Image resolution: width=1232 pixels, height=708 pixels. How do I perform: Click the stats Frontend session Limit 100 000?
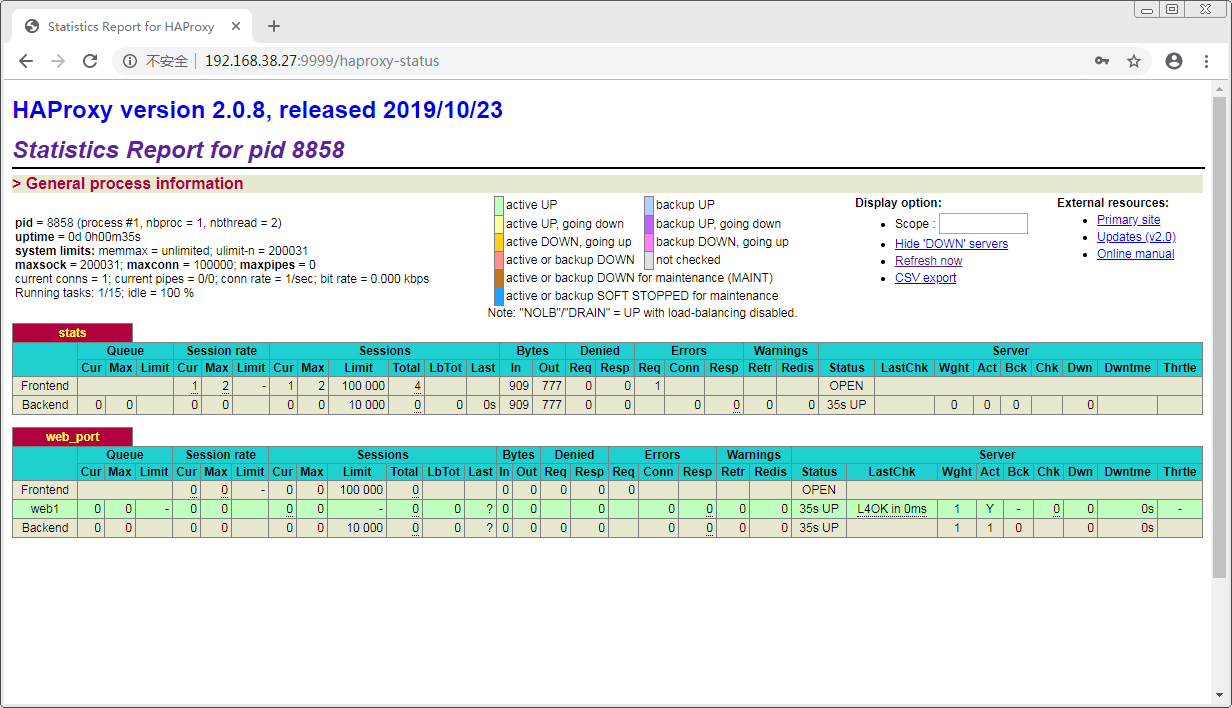362,386
